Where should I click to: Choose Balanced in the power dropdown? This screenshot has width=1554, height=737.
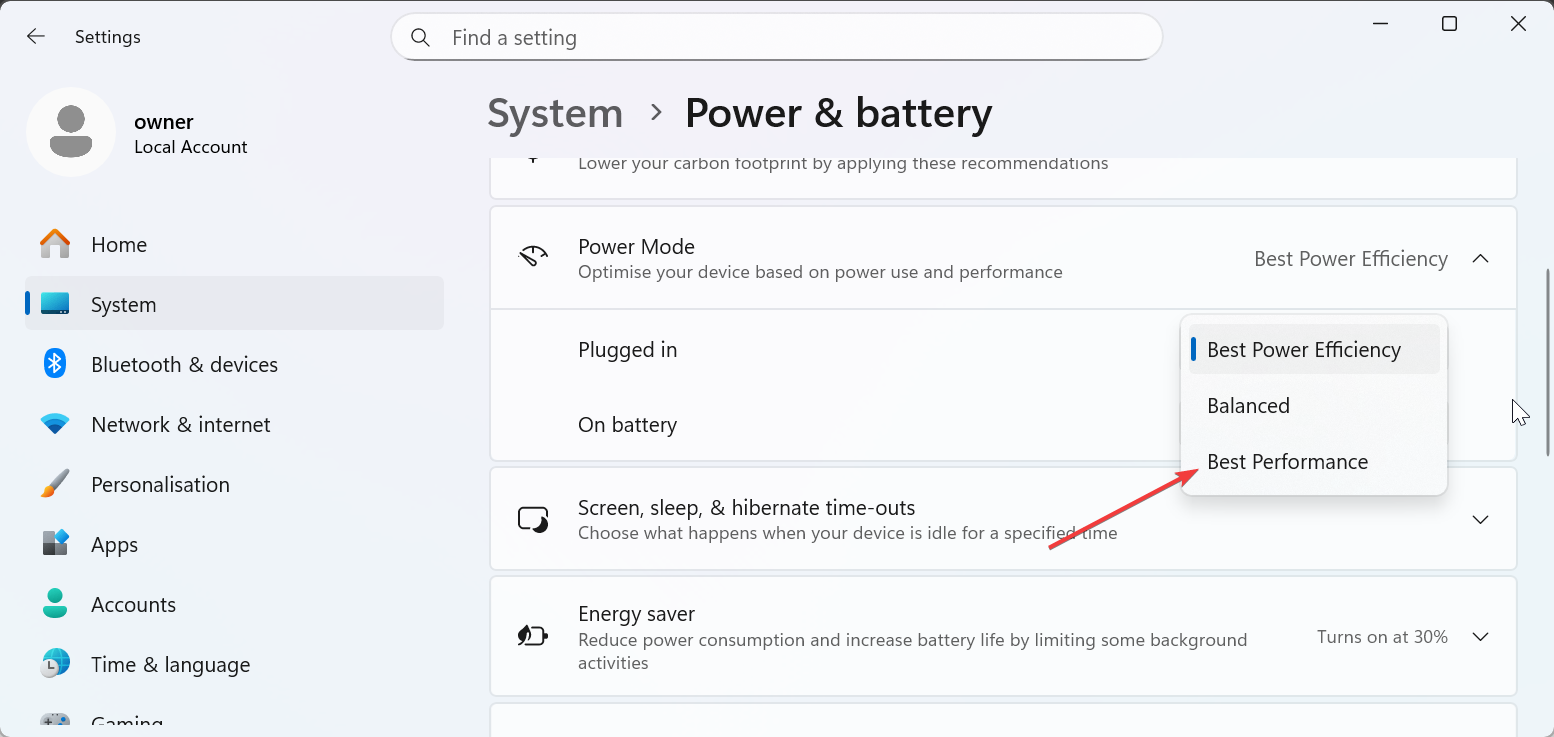[1248, 406]
